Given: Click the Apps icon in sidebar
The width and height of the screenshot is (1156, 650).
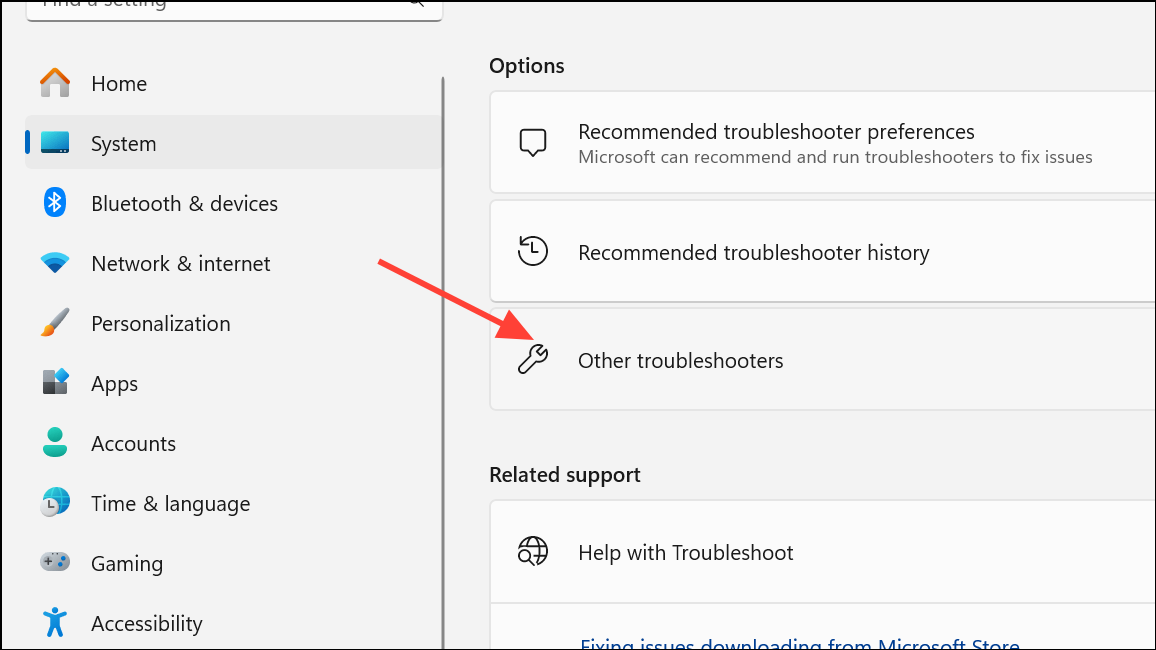Looking at the screenshot, I should (55, 383).
